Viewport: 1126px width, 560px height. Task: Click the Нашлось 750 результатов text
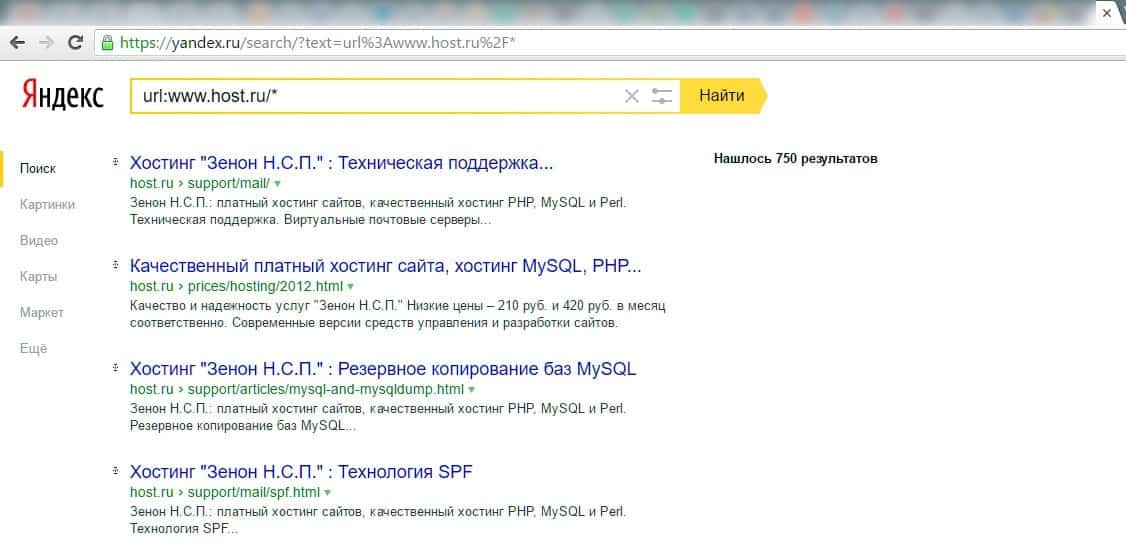click(796, 159)
